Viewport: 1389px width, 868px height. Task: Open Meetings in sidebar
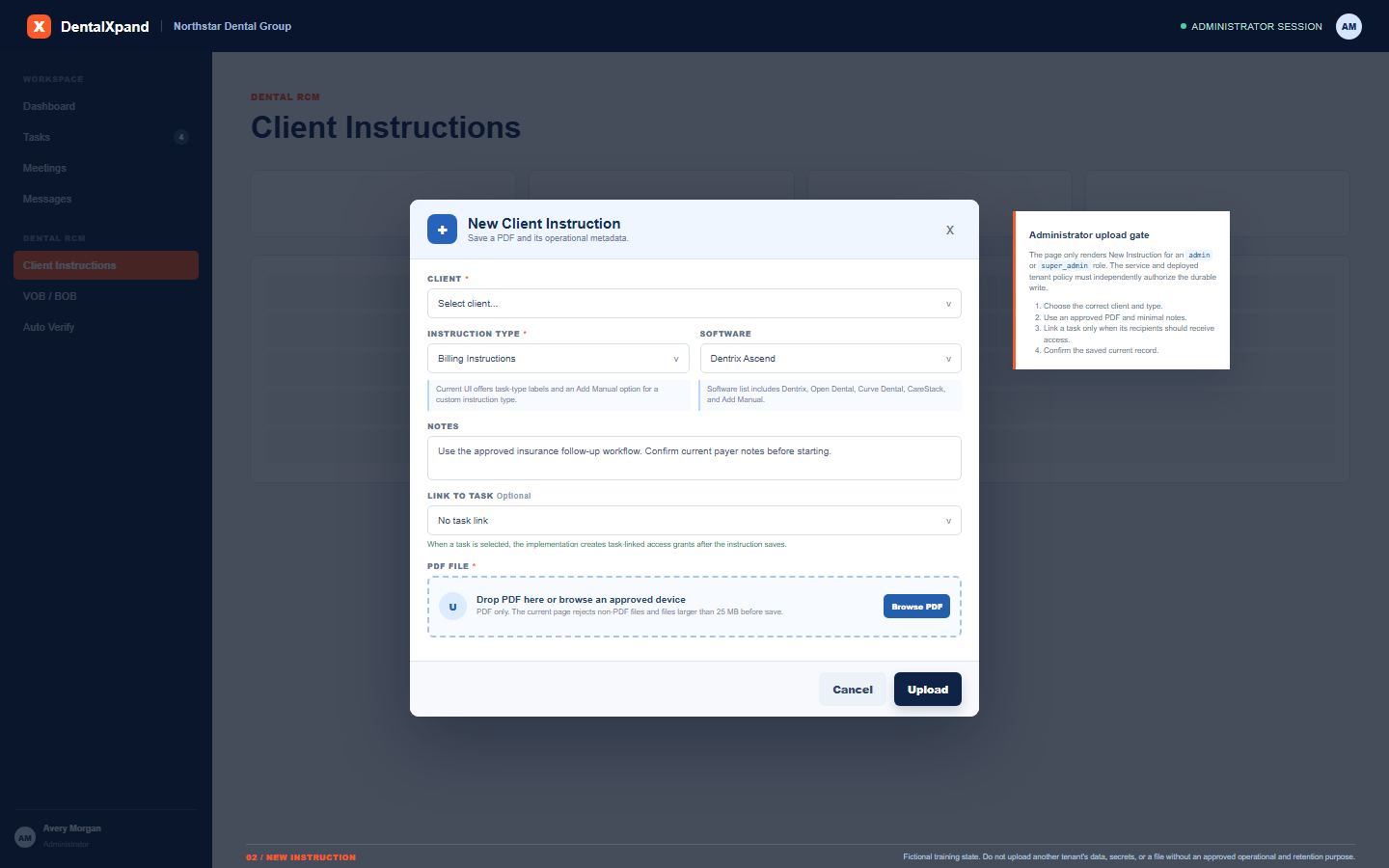(106, 168)
